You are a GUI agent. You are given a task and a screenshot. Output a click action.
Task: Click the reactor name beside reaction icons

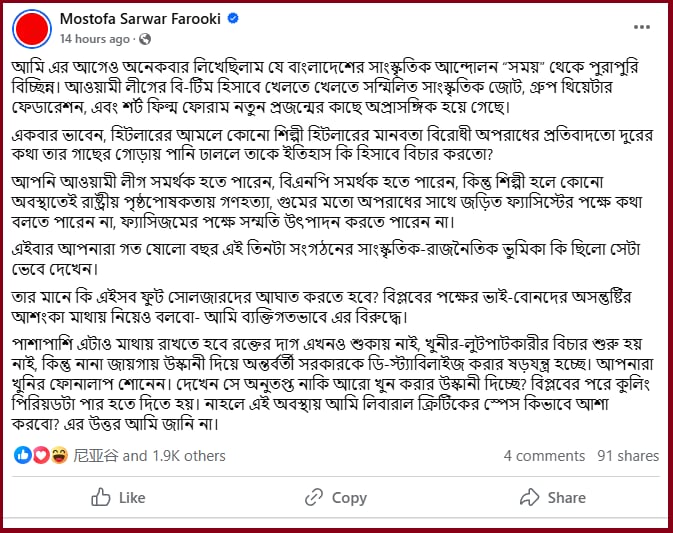[x=95, y=456]
